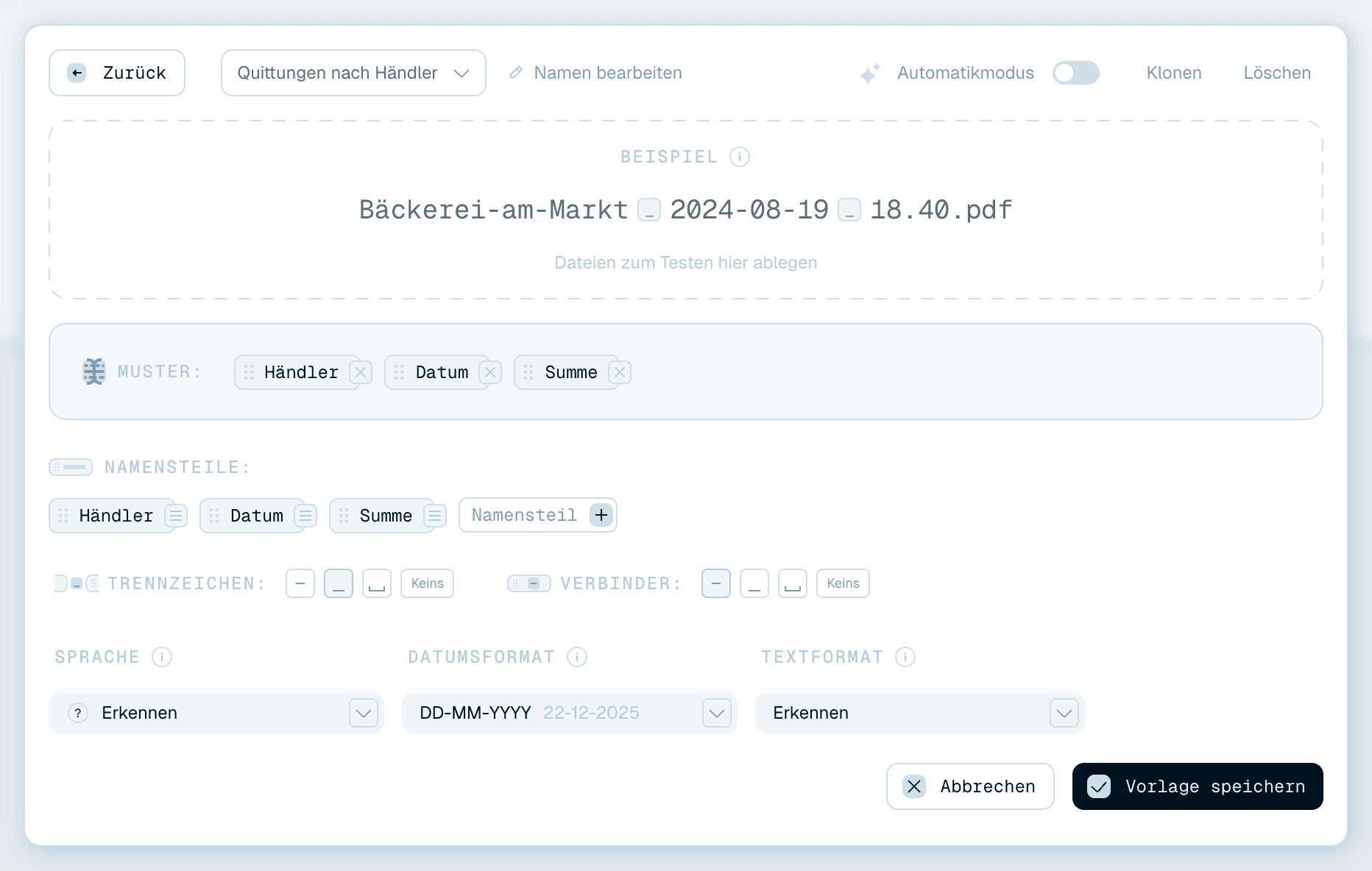1372x871 pixels.
Task: Click the underscore separator after Bäckerei-am-Markt in example
Action: coord(649,210)
